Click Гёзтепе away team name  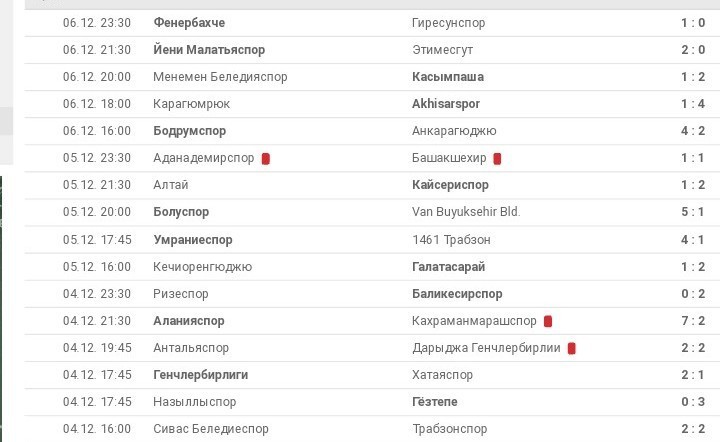(435, 402)
